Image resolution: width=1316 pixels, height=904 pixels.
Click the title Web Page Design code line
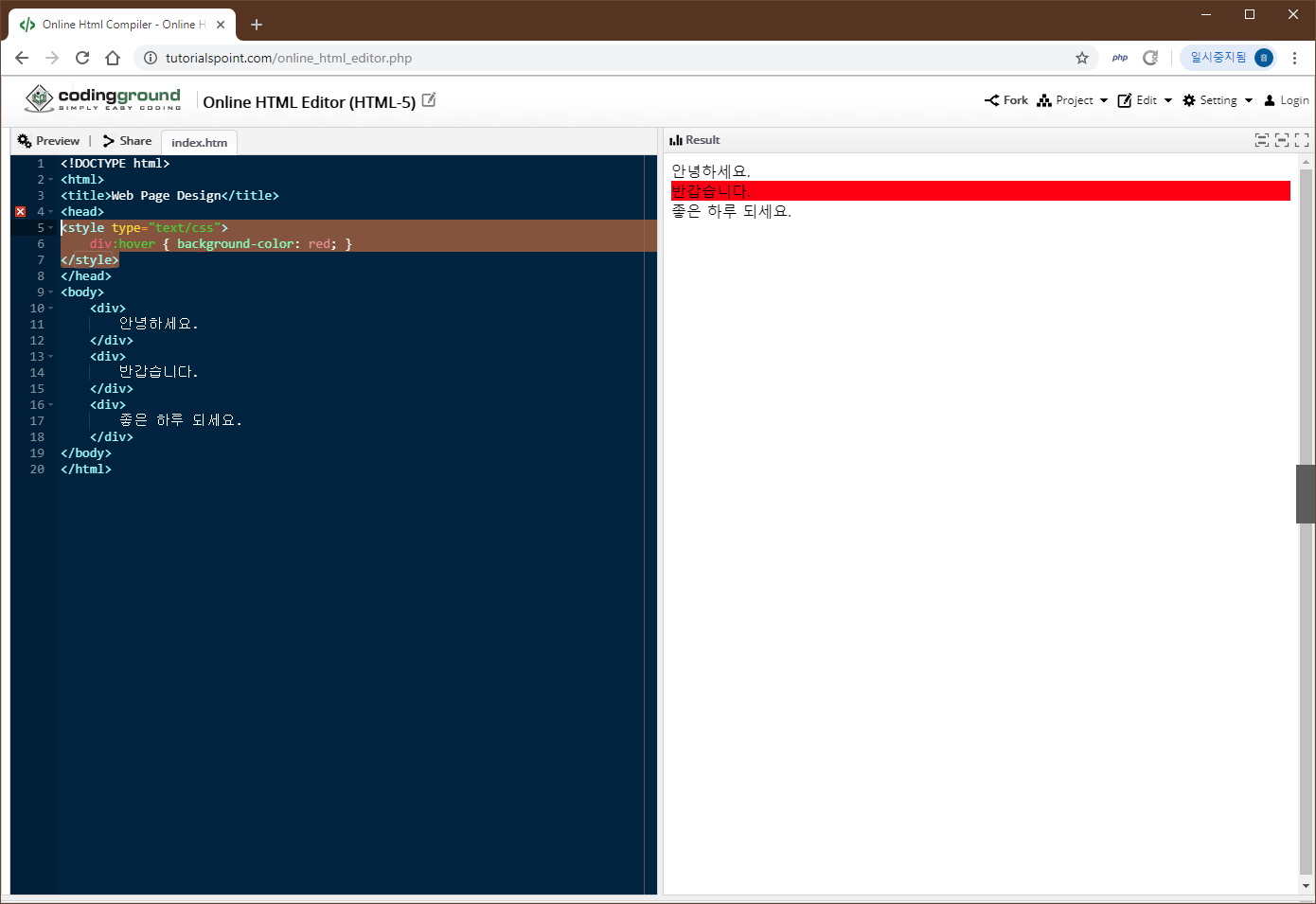[x=169, y=196]
